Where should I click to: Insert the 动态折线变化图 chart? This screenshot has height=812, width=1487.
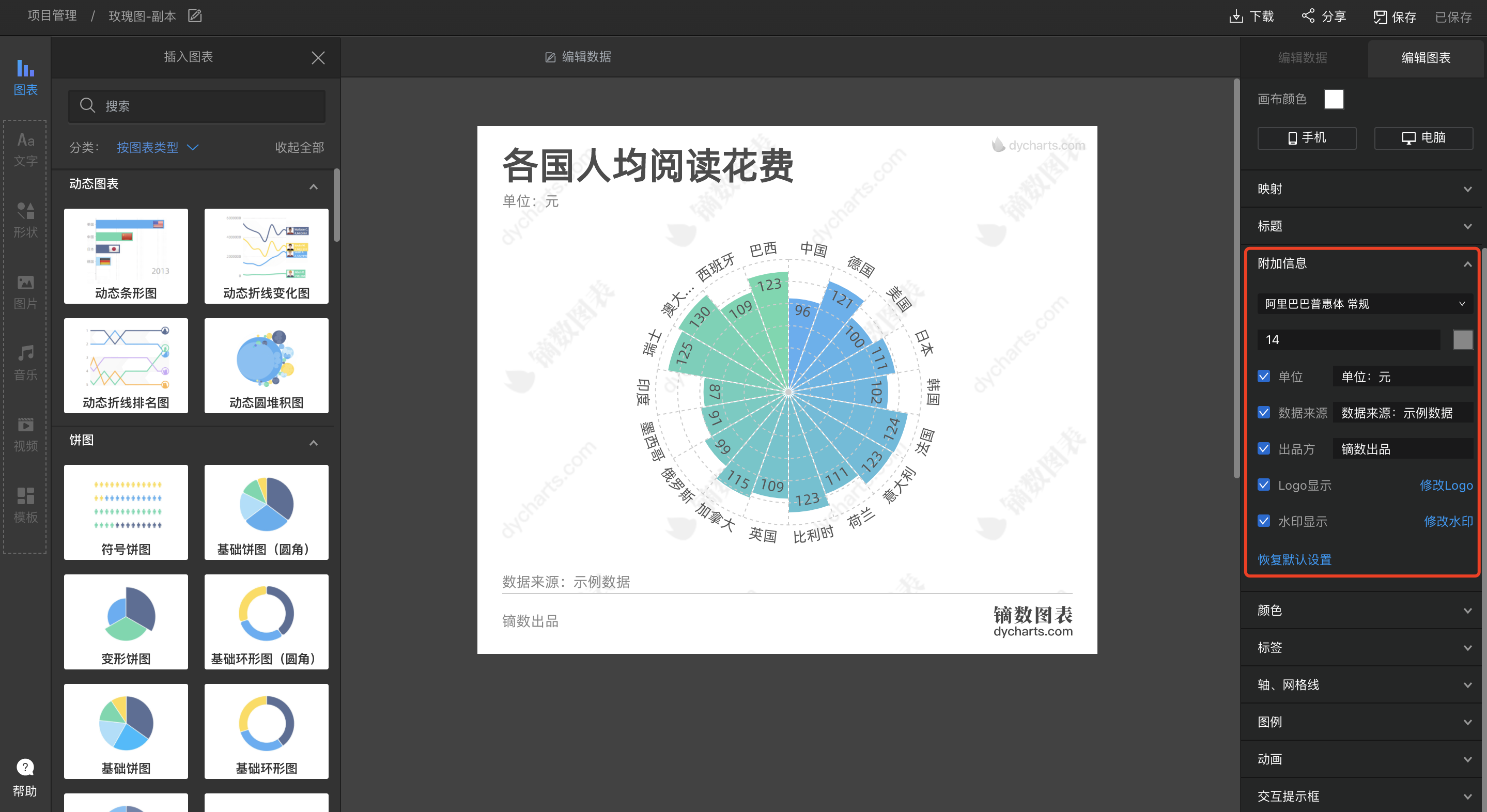pos(266,256)
